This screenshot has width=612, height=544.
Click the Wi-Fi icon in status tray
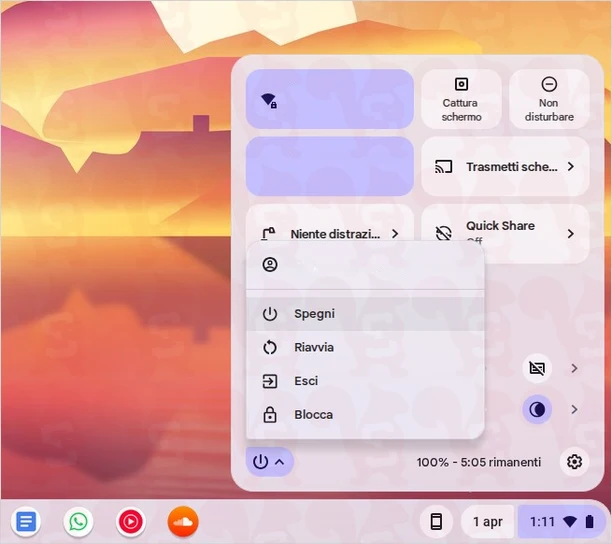click(570, 521)
